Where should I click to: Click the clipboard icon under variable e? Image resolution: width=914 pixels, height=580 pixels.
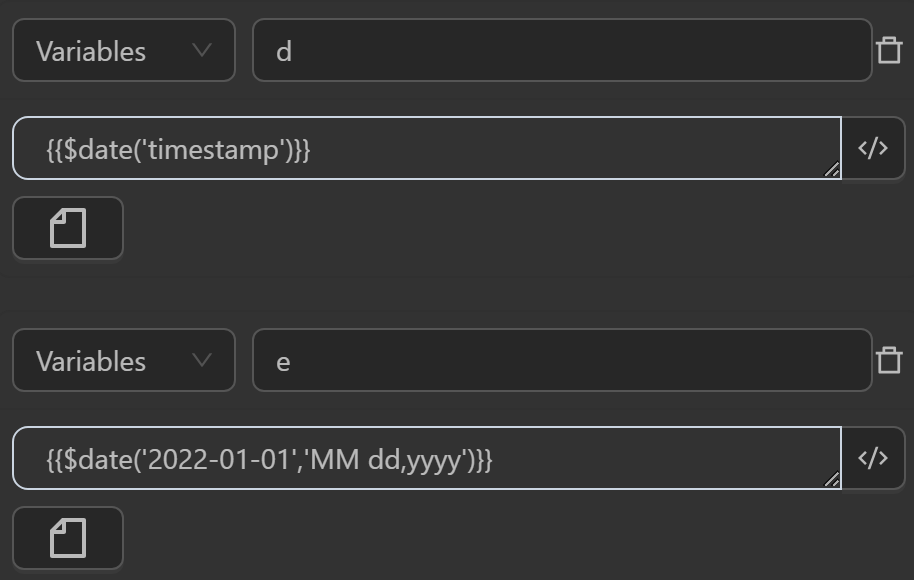tap(67, 538)
